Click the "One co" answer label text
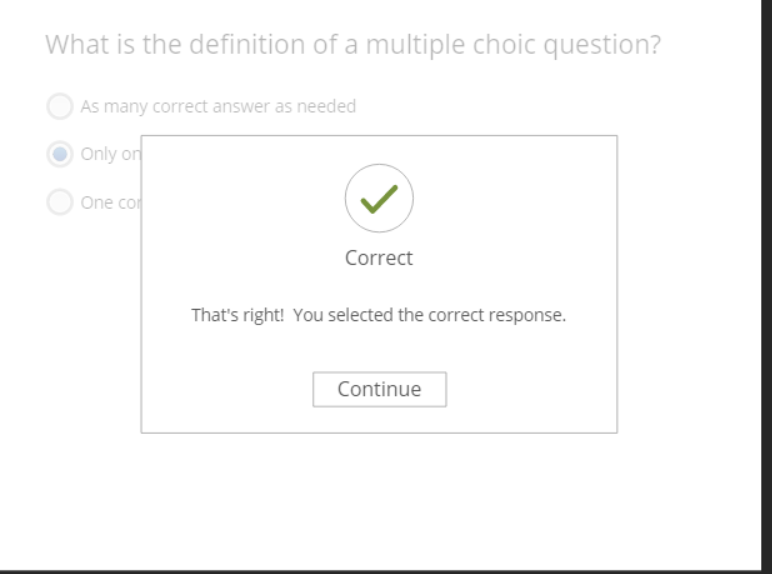 [110, 202]
